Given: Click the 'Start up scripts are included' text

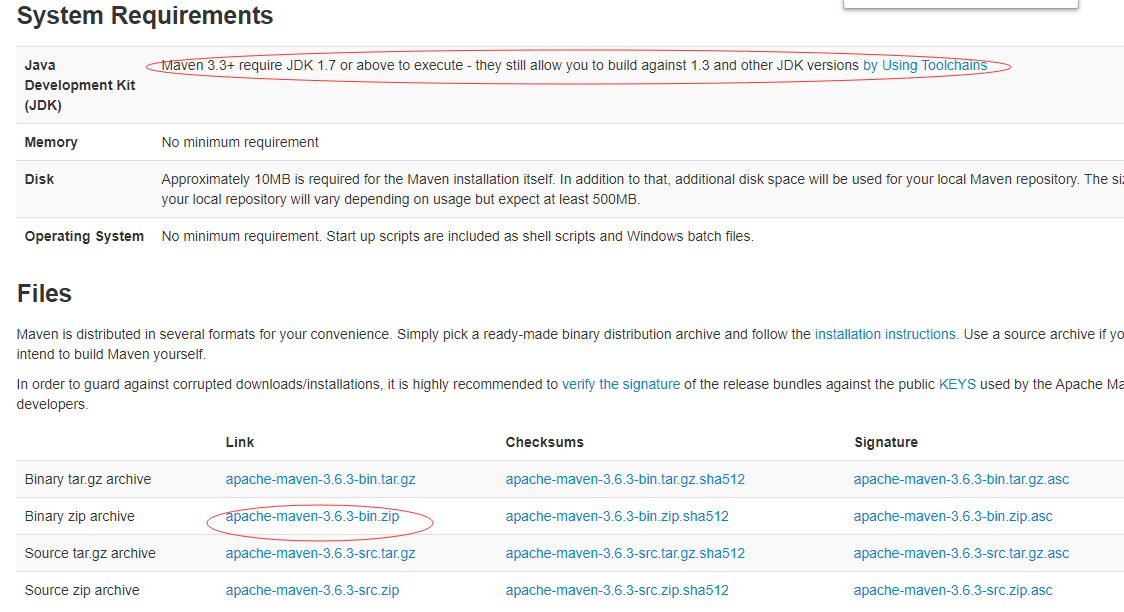Looking at the screenshot, I should [540, 237].
